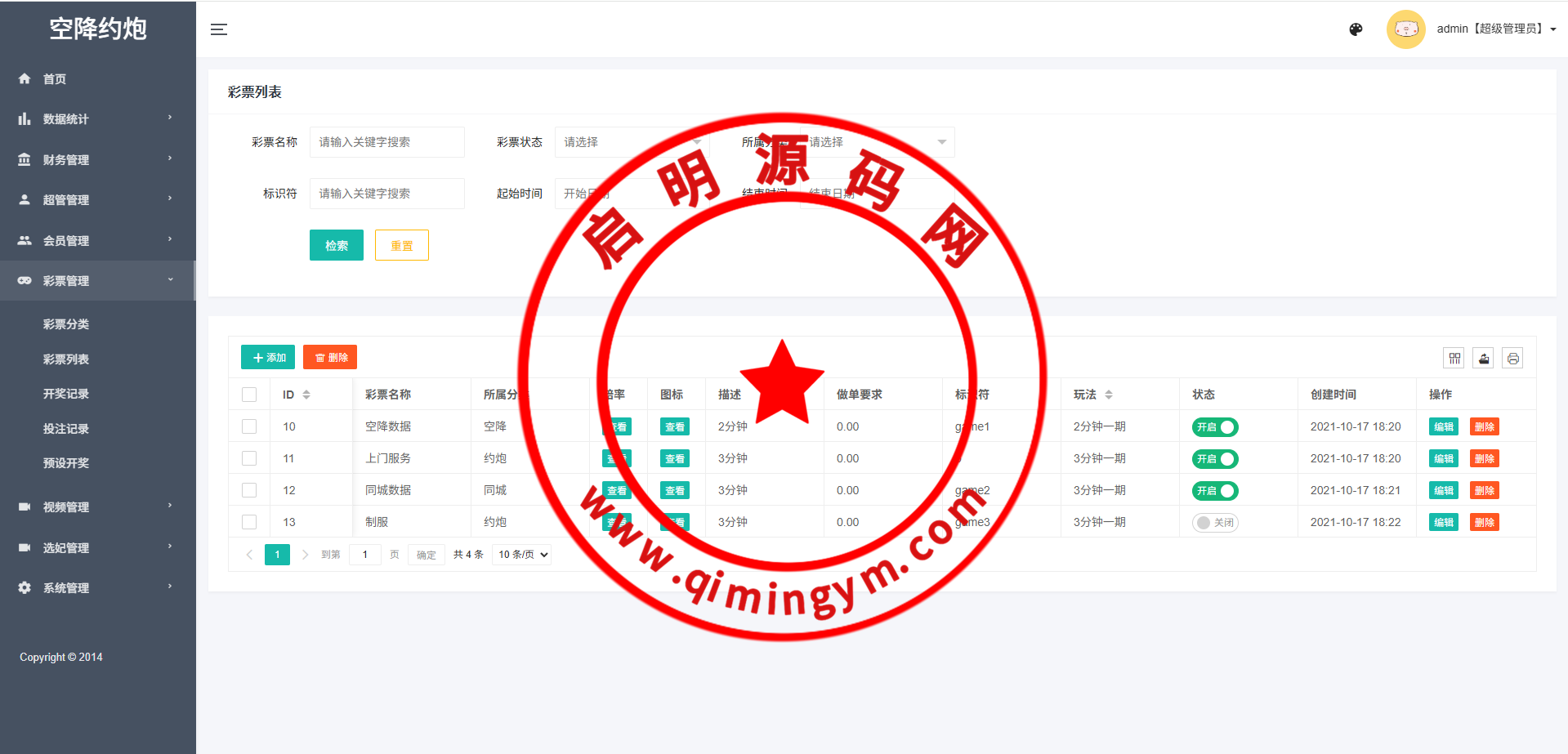
Task: Click the admin avatar image
Action: point(1405,29)
